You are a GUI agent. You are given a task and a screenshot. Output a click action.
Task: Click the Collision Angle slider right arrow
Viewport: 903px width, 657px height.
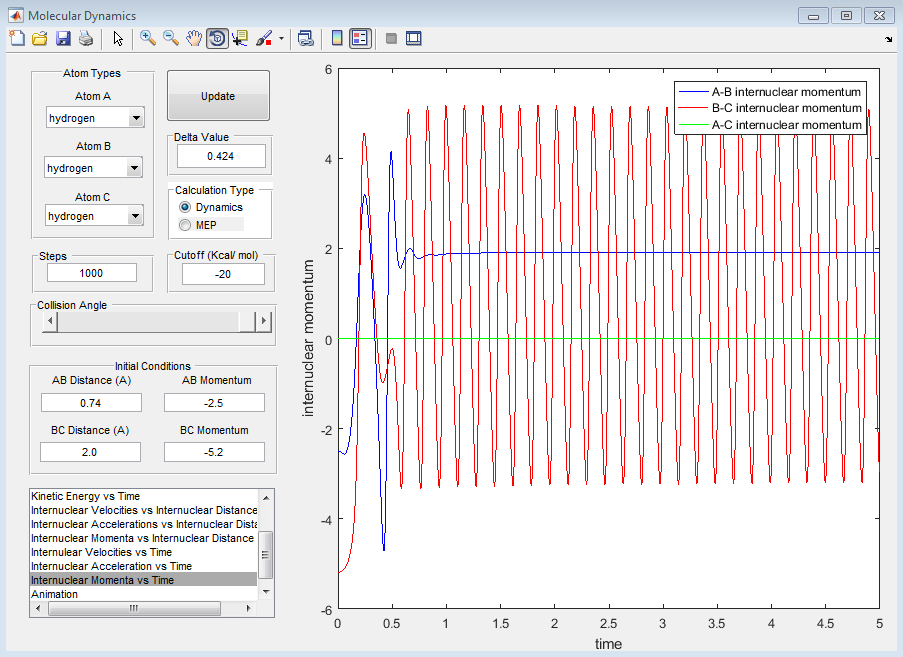[x=264, y=321]
